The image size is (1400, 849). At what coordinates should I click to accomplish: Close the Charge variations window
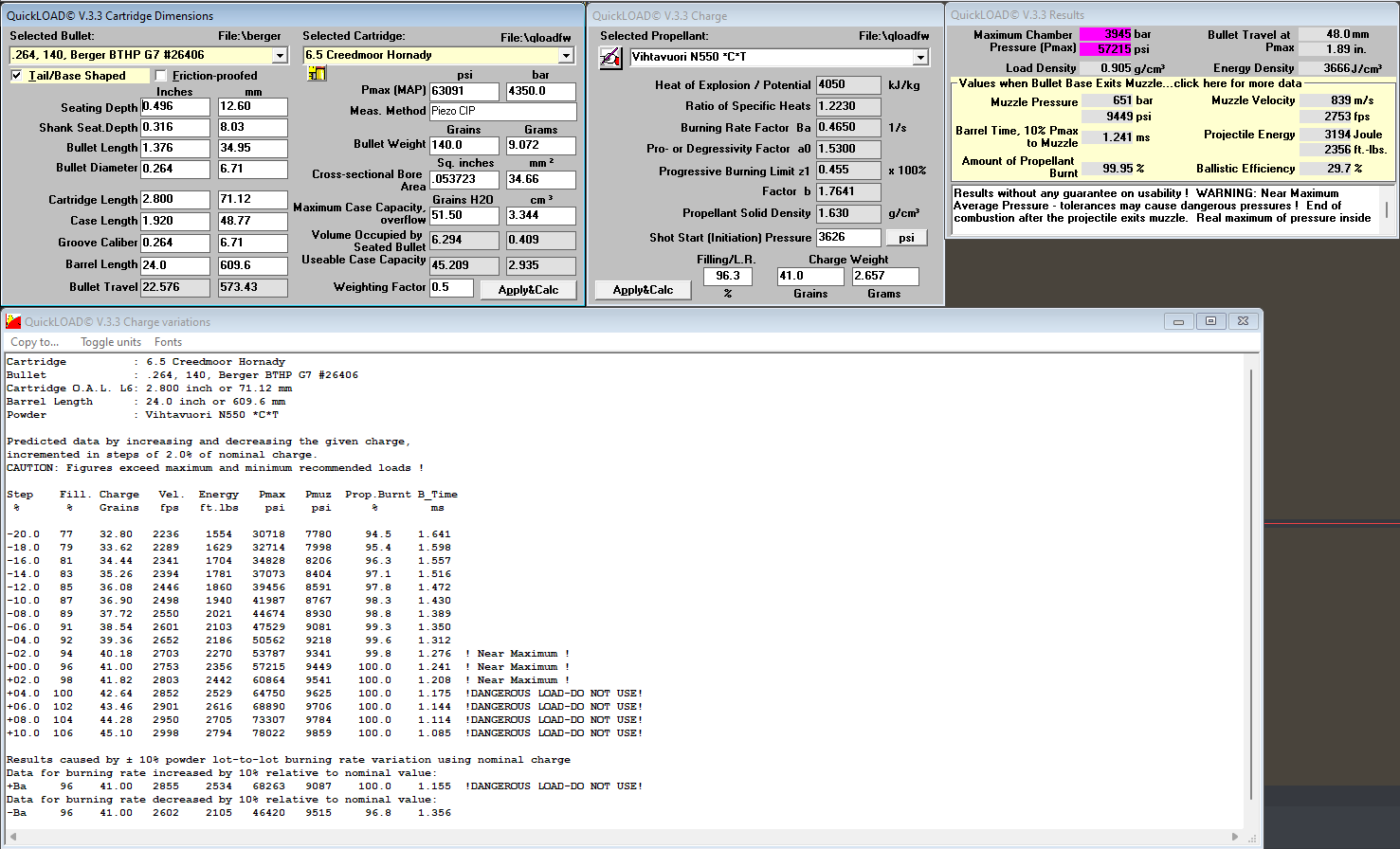click(x=1244, y=321)
